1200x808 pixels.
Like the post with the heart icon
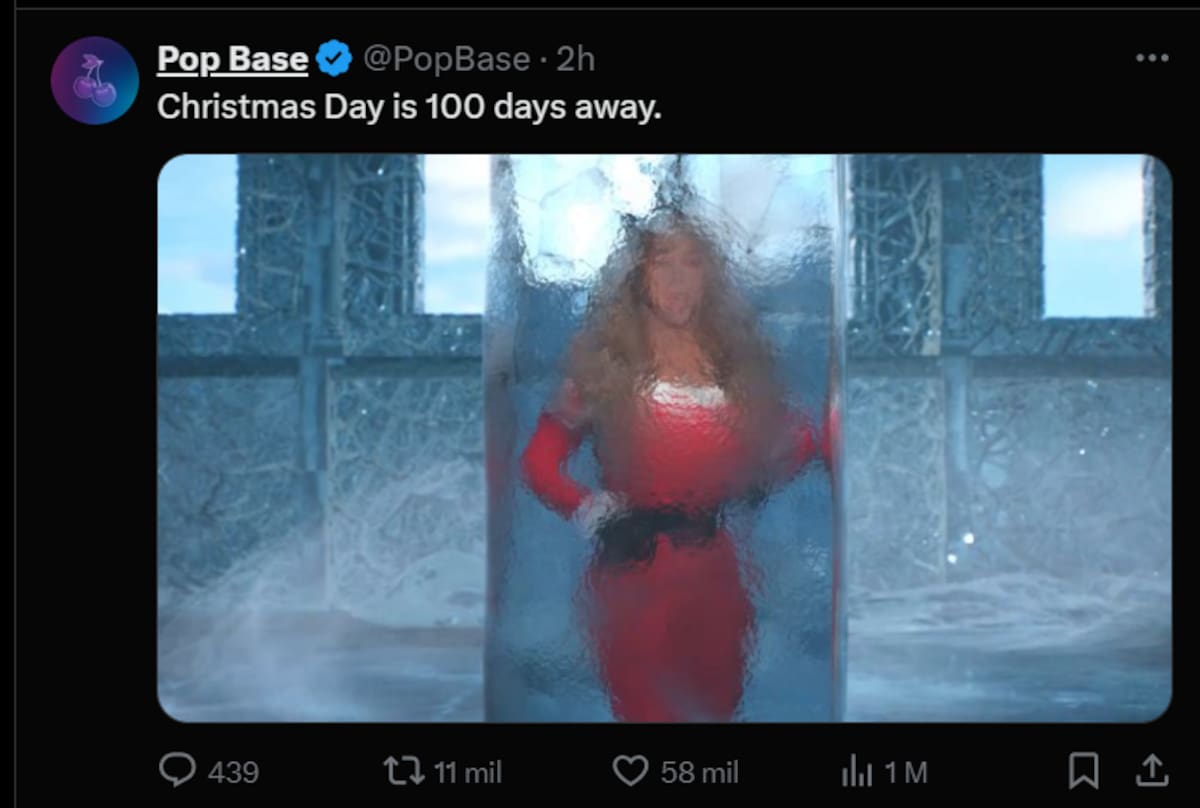tap(630, 770)
